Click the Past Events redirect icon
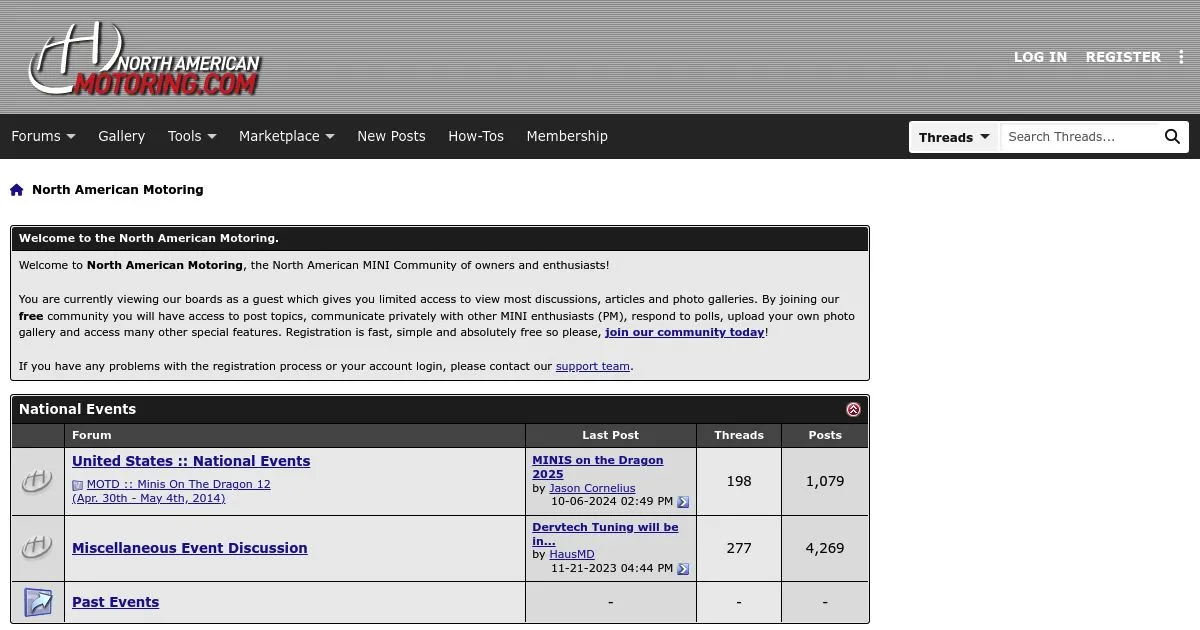1200x630 pixels. click(37, 602)
